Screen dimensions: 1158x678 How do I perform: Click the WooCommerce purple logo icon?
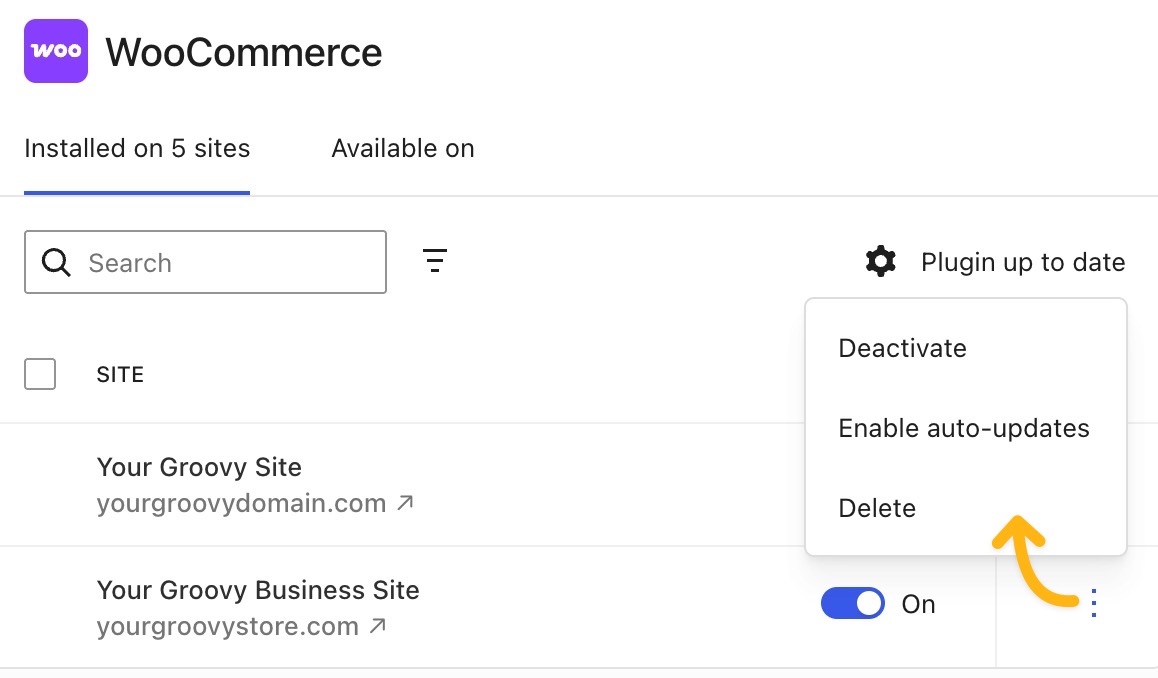pos(56,51)
